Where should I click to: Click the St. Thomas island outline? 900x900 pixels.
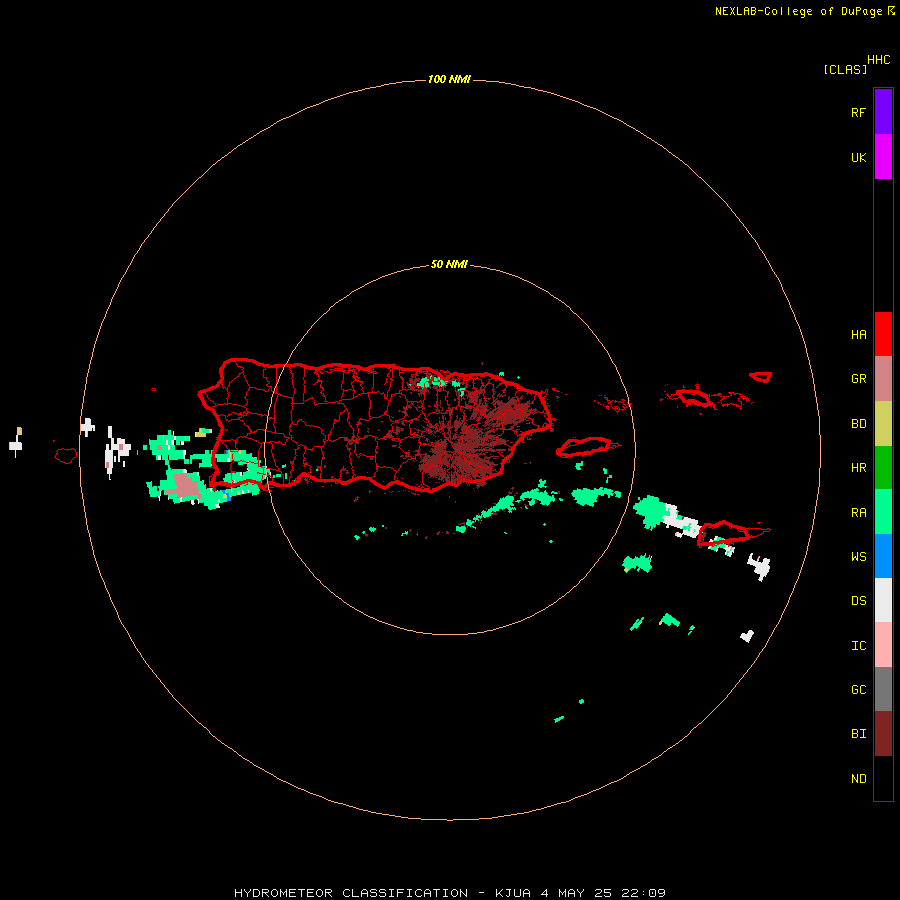pyautogui.click(x=694, y=397)
